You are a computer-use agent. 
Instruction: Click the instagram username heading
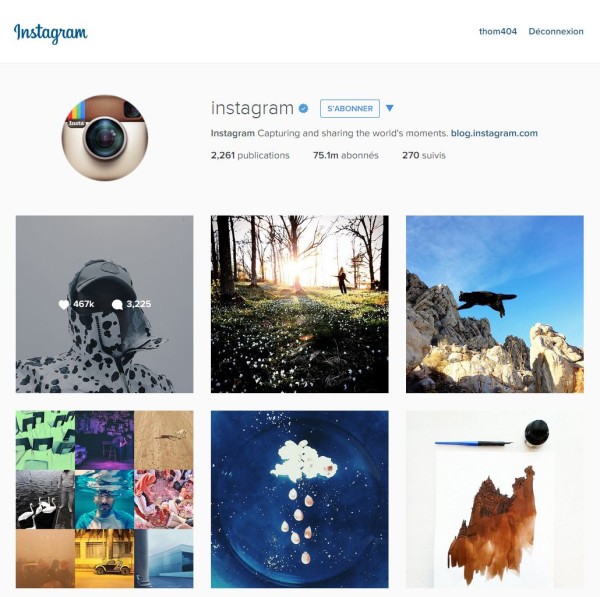[253, 108]
